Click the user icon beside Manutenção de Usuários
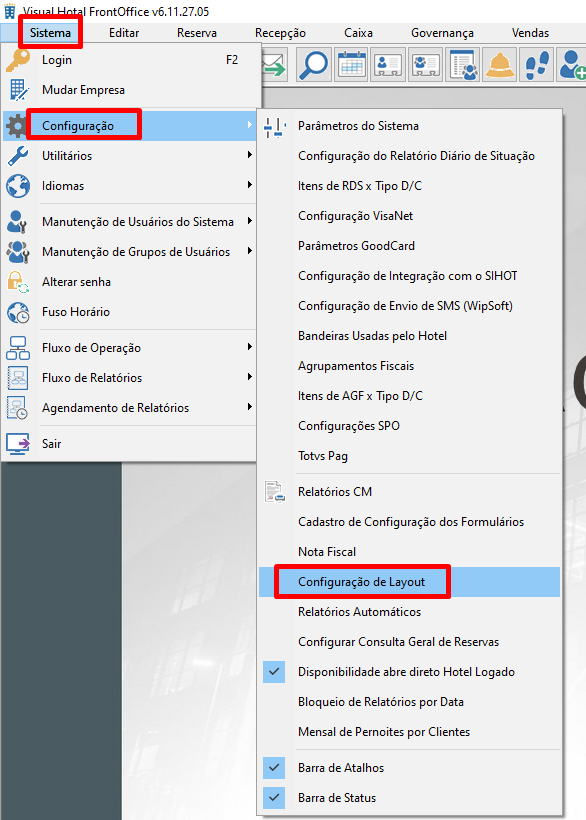Viewport: 586px width, 820px height. click(x=17, y=222)
